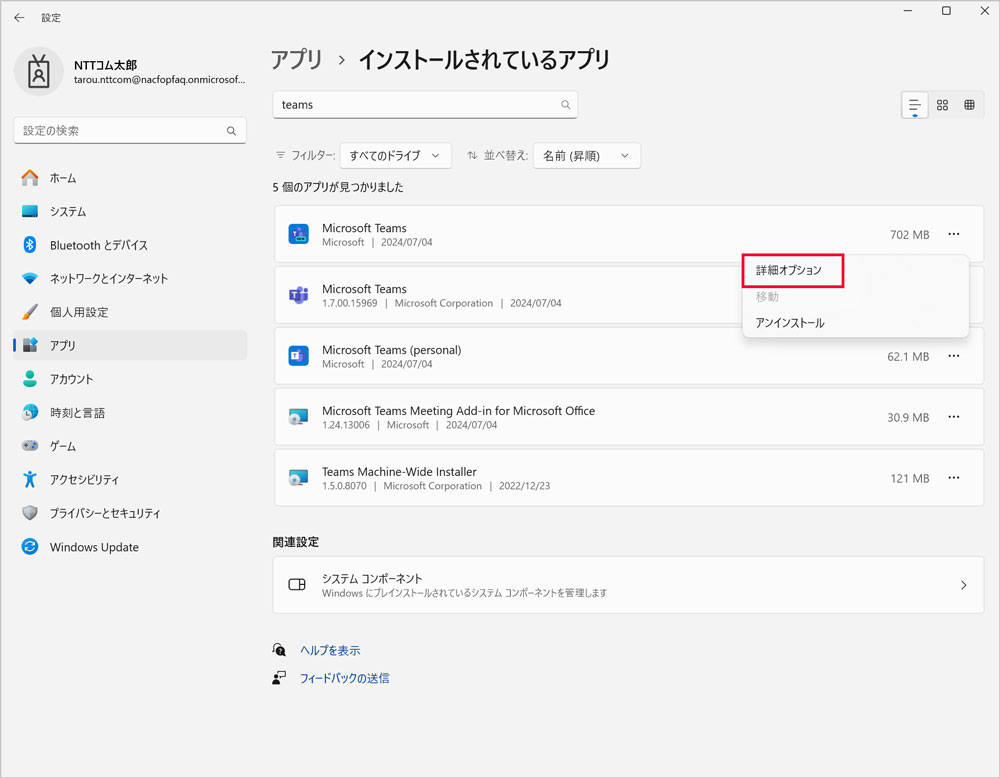Click the NTTコム太郎 account name
This screenshot has width=1000, height=778.
tap(105, 65)
